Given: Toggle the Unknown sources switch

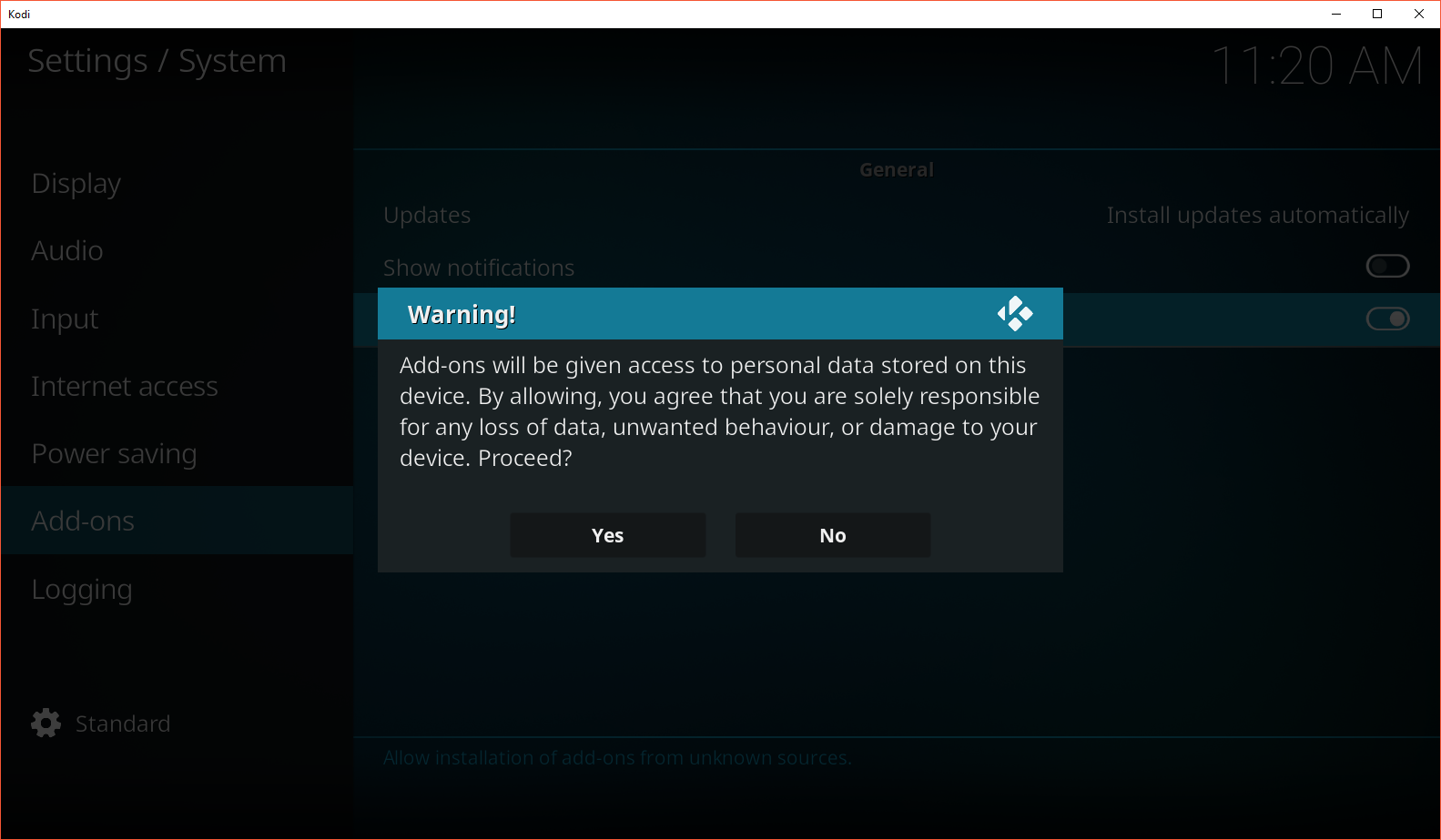Looking at the screenshot, I should click(x=1387, y=319).
